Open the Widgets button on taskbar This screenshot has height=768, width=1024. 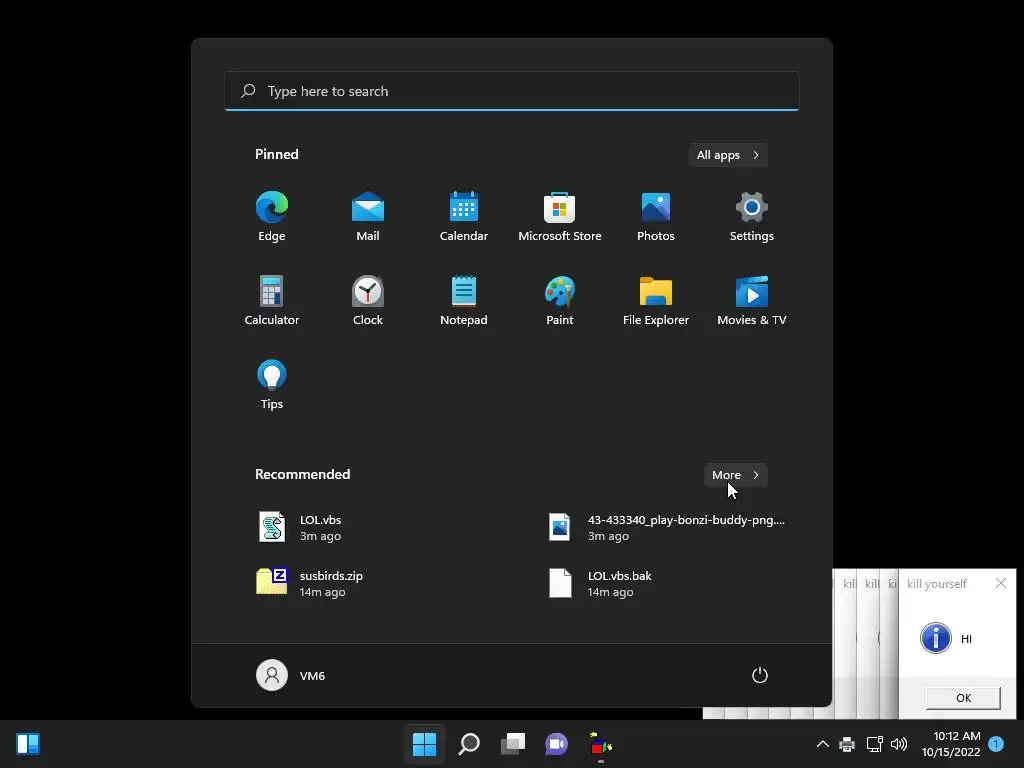(x=28, y=744)
